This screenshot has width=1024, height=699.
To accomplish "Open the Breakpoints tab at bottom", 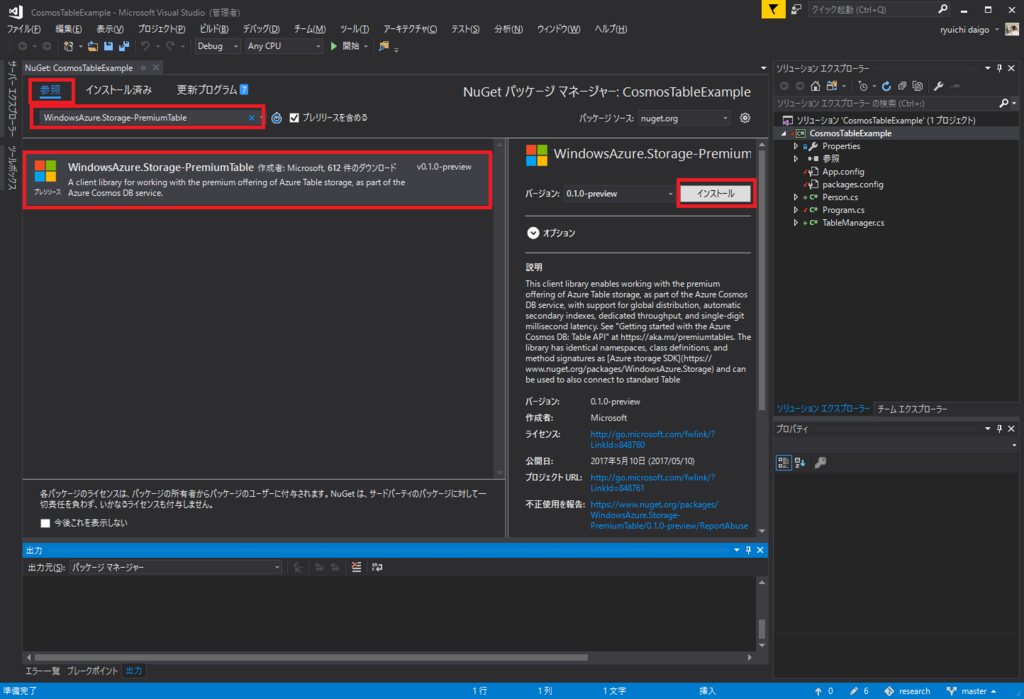I will [92, 671].
